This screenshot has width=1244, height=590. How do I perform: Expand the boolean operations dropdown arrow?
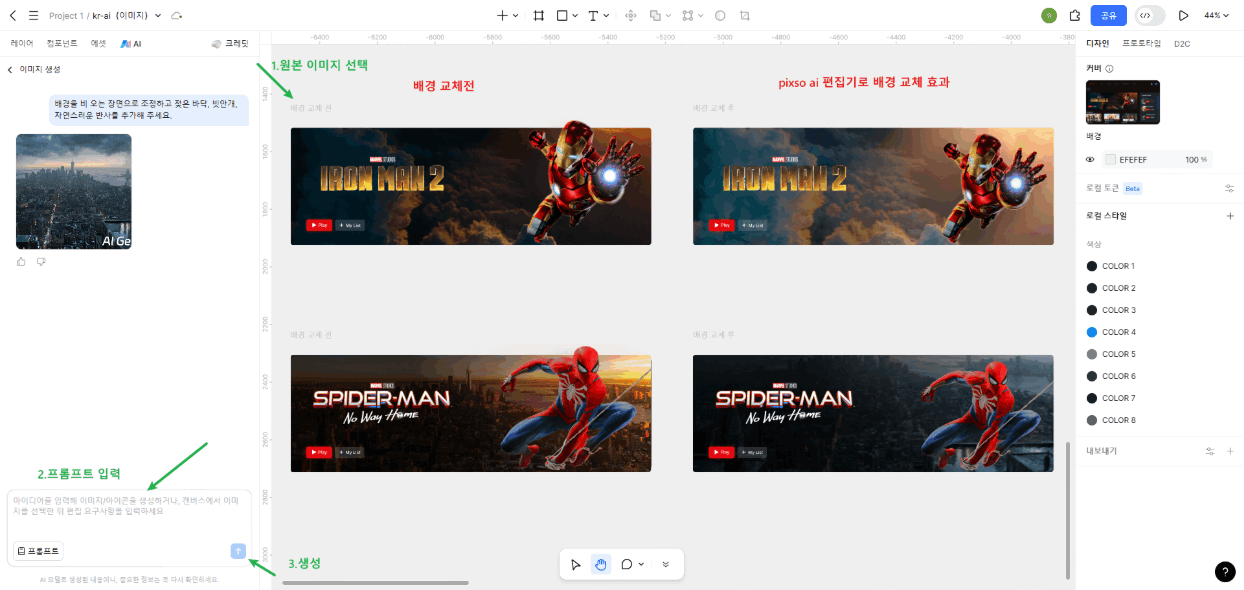pos(667,16)
